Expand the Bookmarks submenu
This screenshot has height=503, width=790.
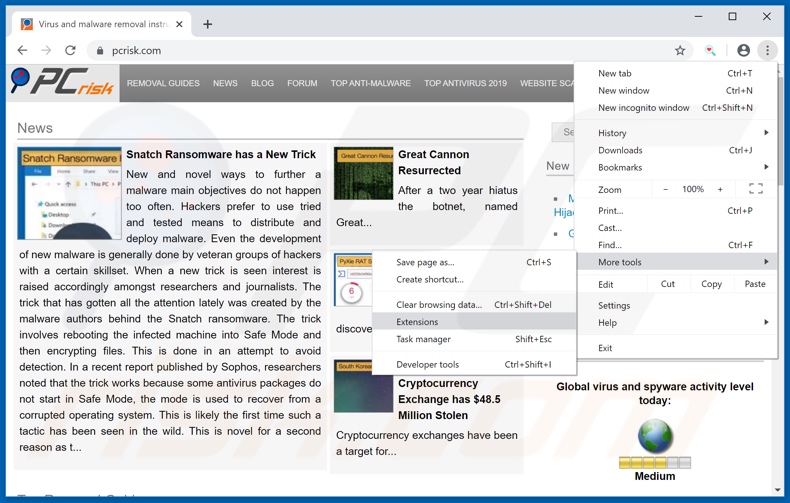pos(676,167)
